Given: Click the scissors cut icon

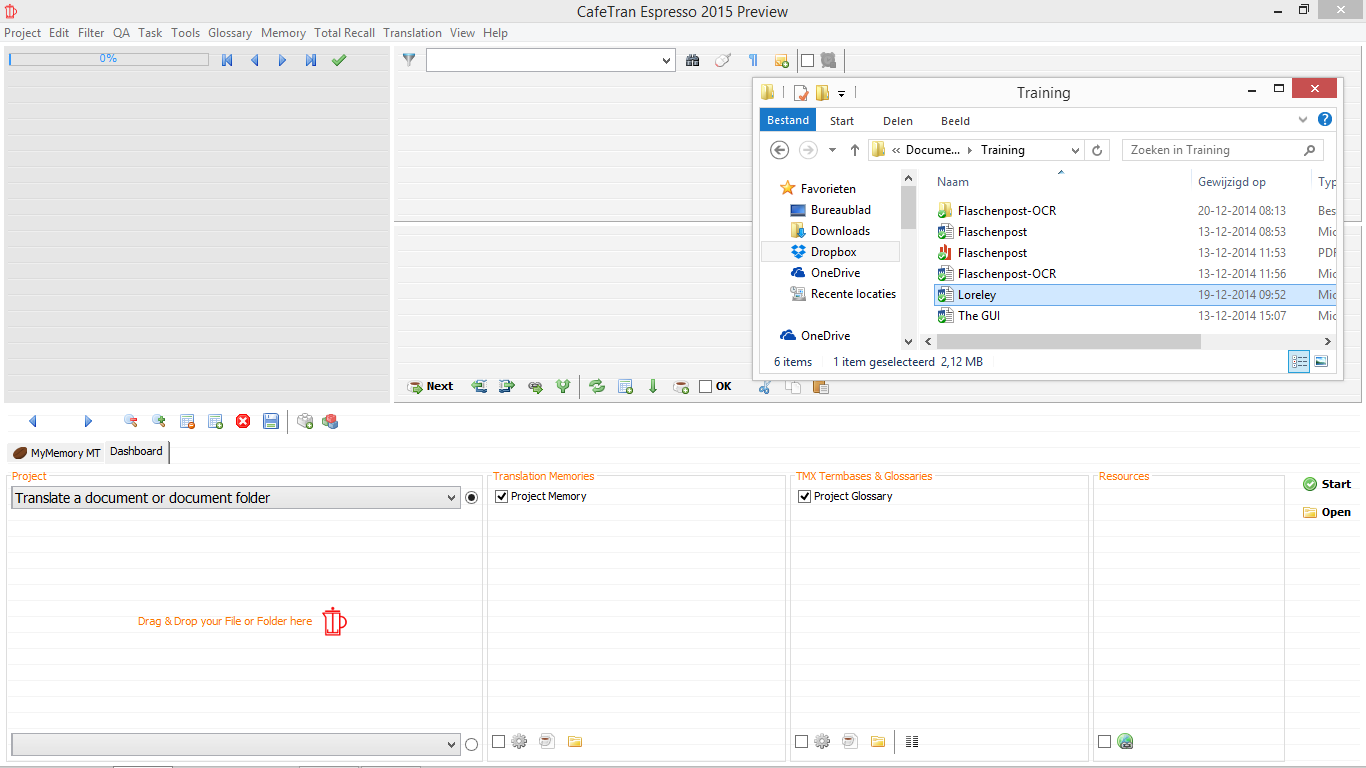Looking at the screenshot, I should coord(765,387).
